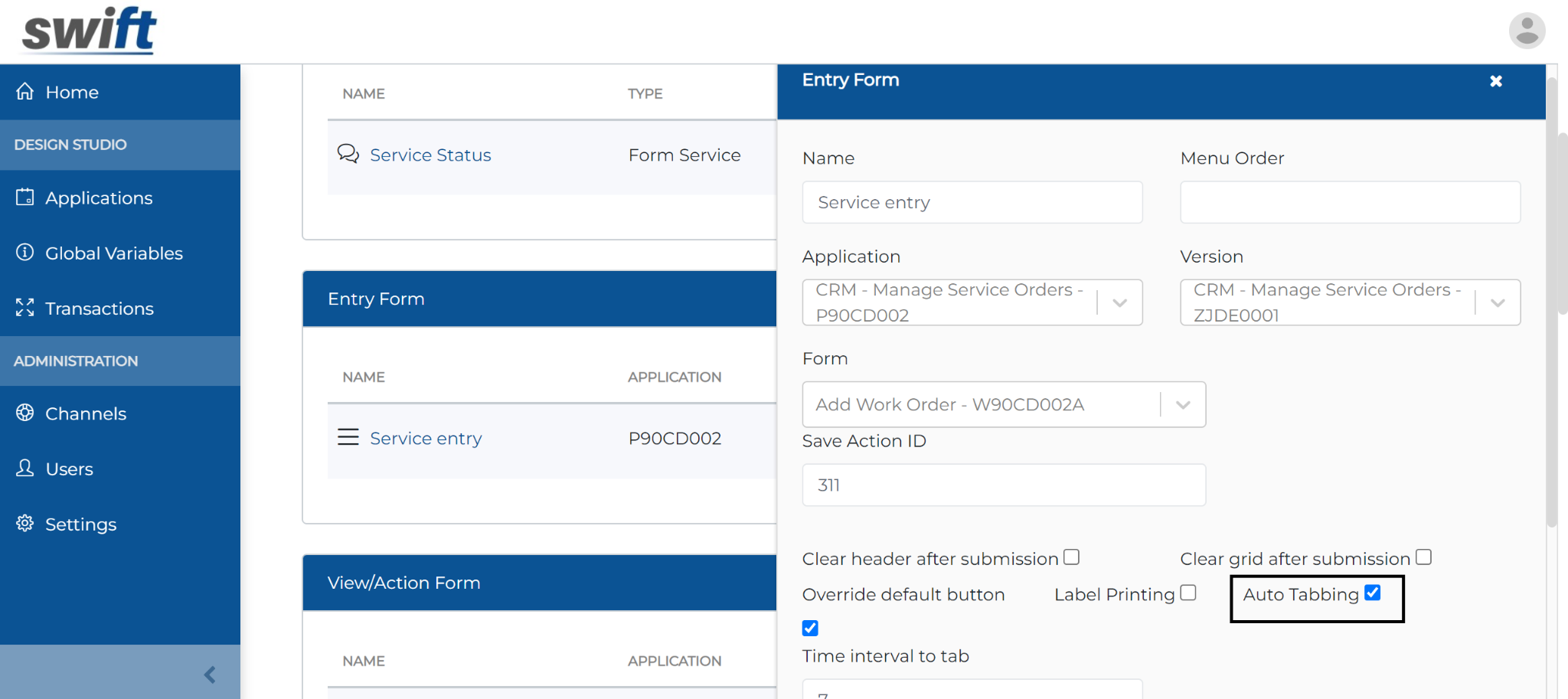Image resolution: width=1568 pixels, height=699 pixels.
Task: Select the Applications icon
Action: (25, 198)
